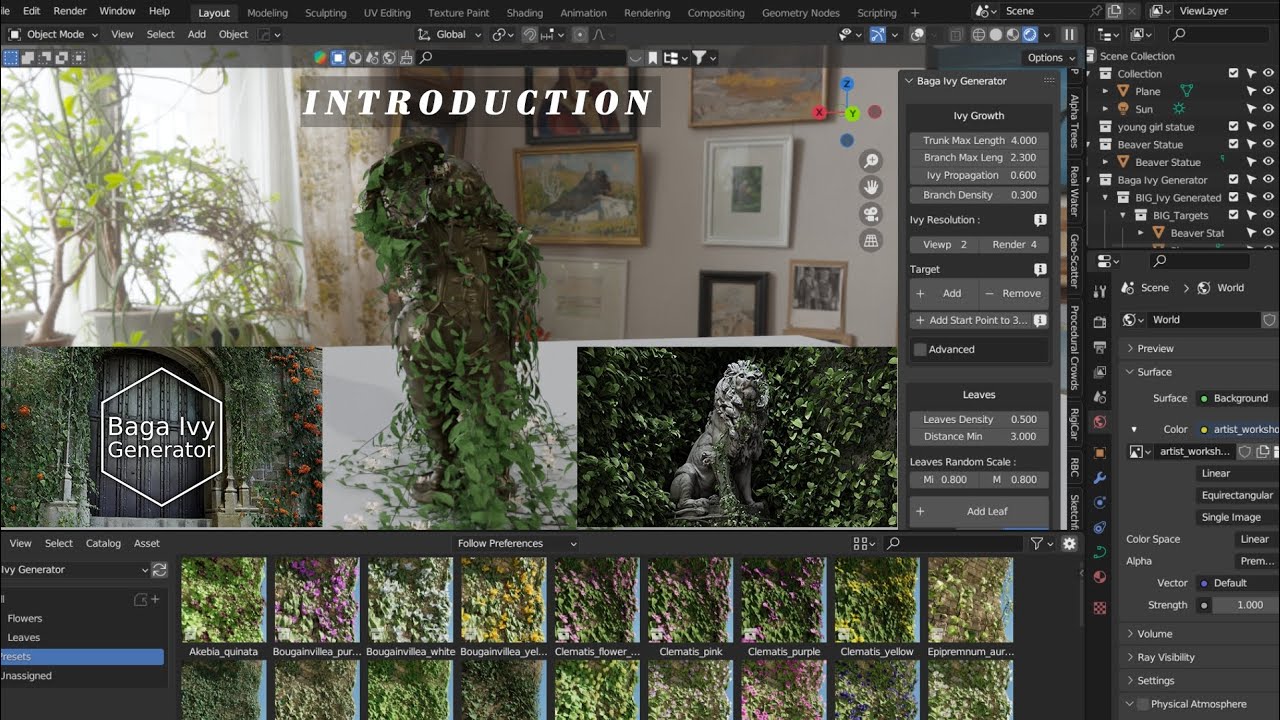The width and height of the screenshot is (1280, 720).
Task: Expand the Volume panel
Action: [x=1154, y=633]
